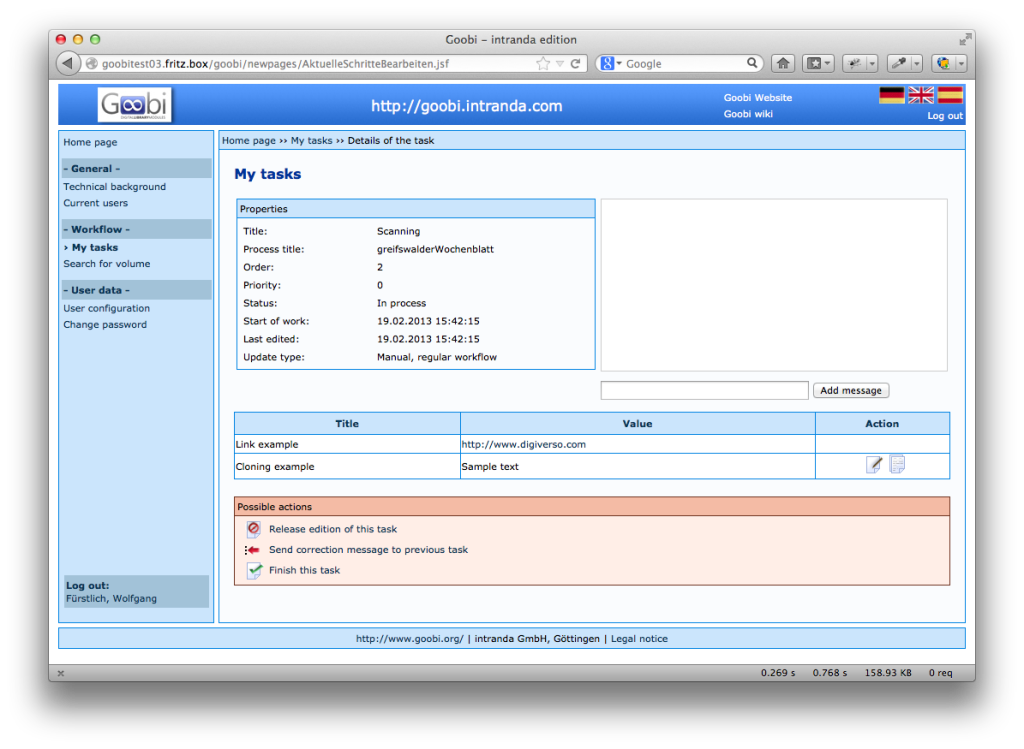Click the bookmark star icon in address bar

(543, 63)
